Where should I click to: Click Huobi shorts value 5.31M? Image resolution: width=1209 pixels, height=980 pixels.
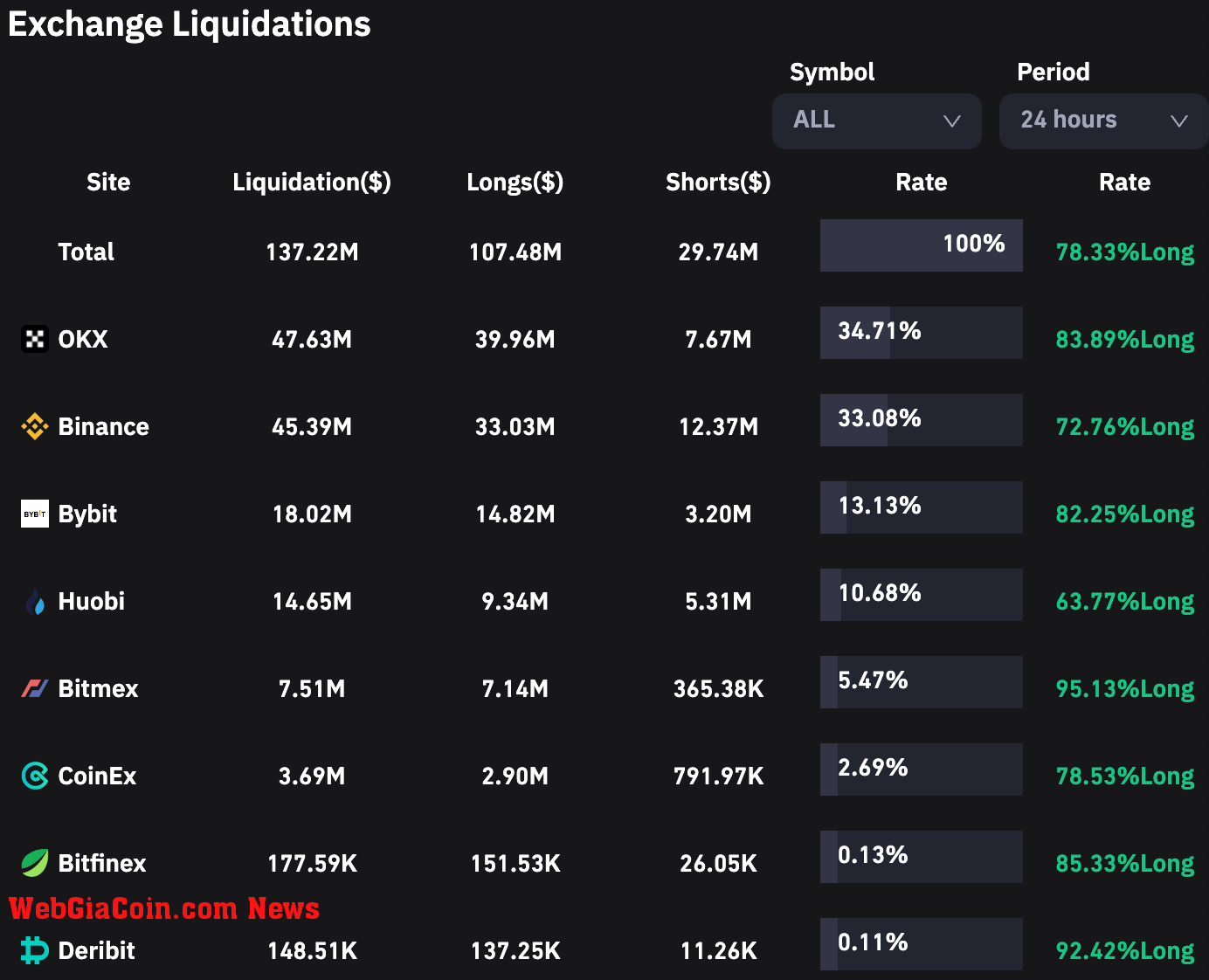(718, 601)
